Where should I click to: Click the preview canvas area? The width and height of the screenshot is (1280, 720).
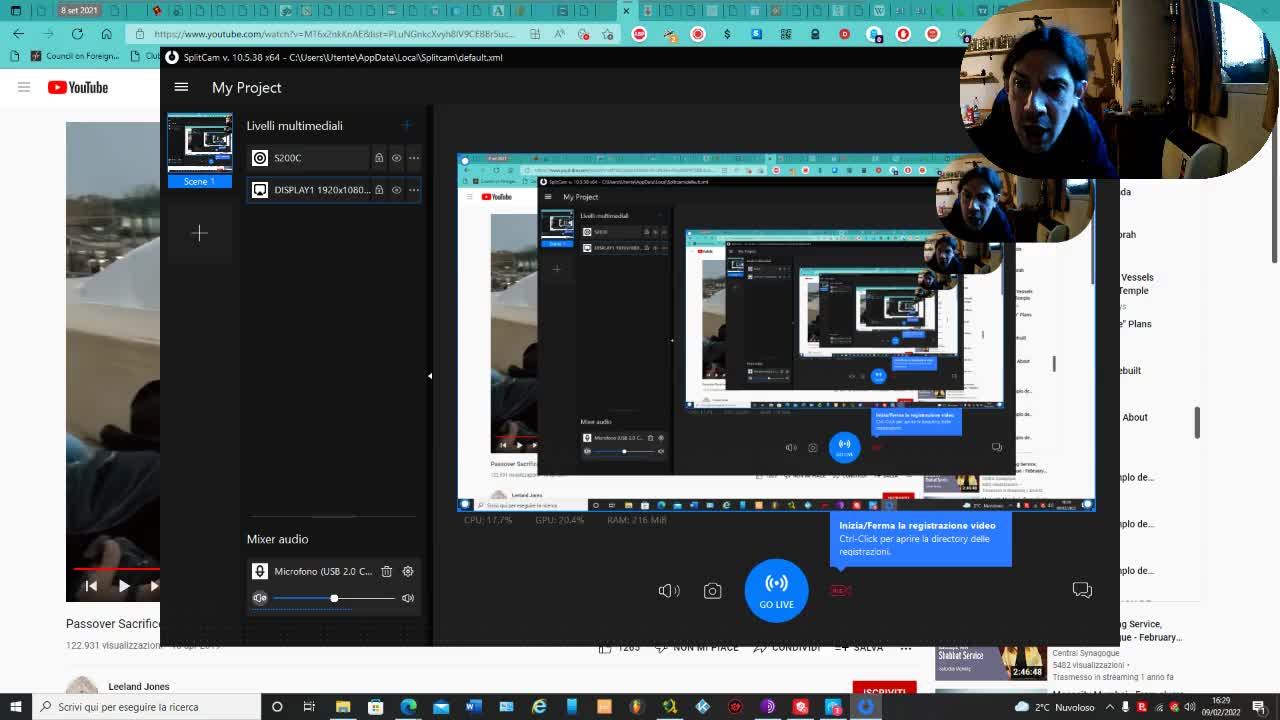(x=776, y=333)
